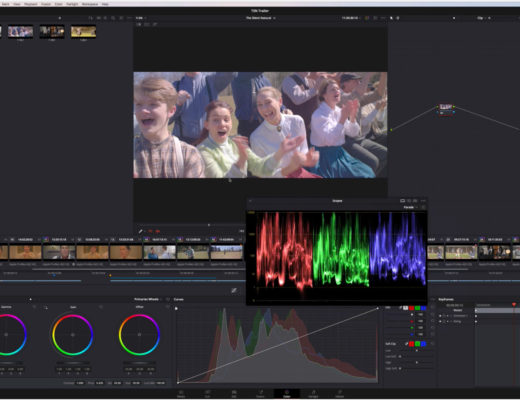Reset the Offset color wheel
The height and width of the screenshot is (400, 520).
(x=167, y=307)
